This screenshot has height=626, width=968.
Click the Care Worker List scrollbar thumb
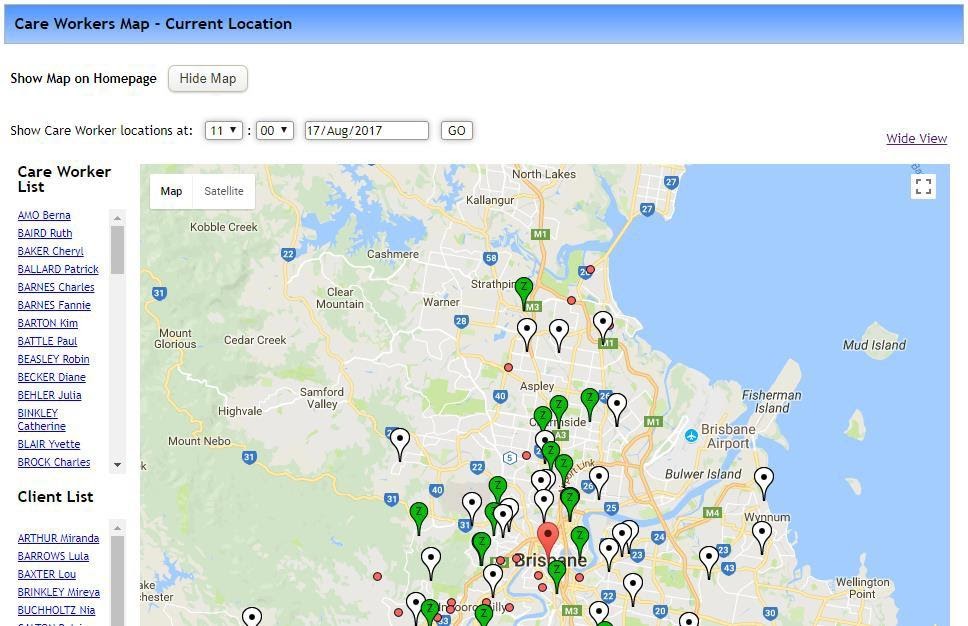(117, 249)
